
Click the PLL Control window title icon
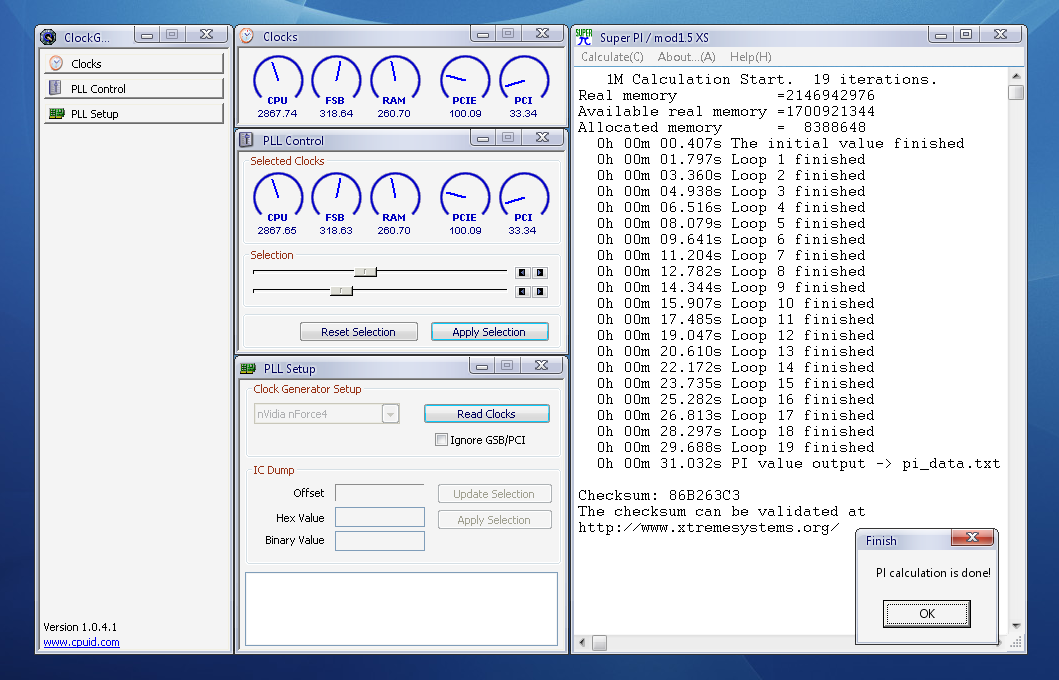coord(247,140)
